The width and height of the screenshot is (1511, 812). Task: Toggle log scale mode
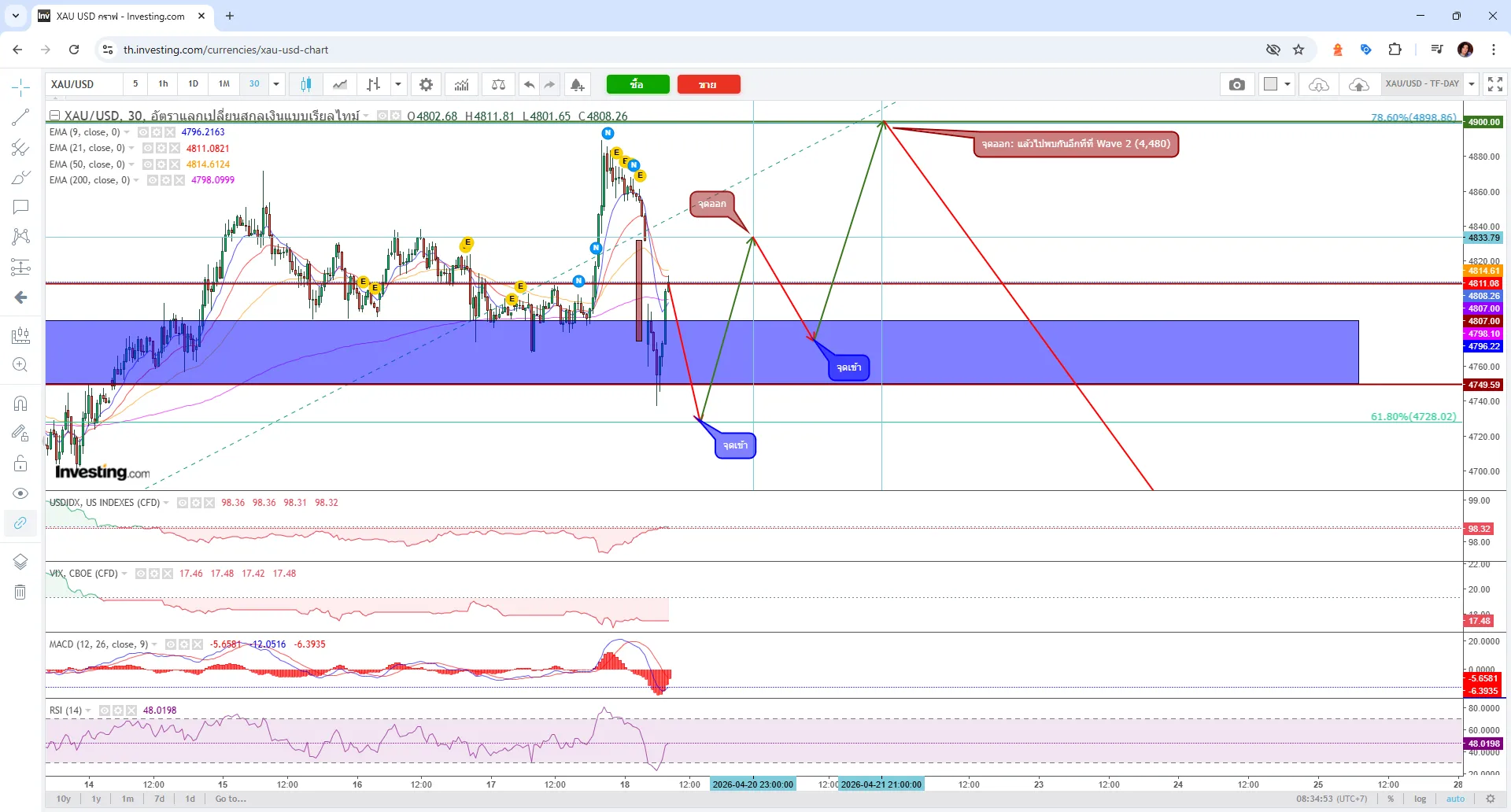(1420, 799)
